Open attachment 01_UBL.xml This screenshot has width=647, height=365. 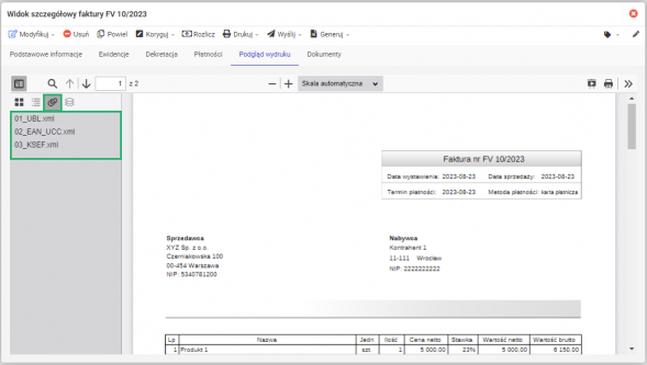(35, 119)
